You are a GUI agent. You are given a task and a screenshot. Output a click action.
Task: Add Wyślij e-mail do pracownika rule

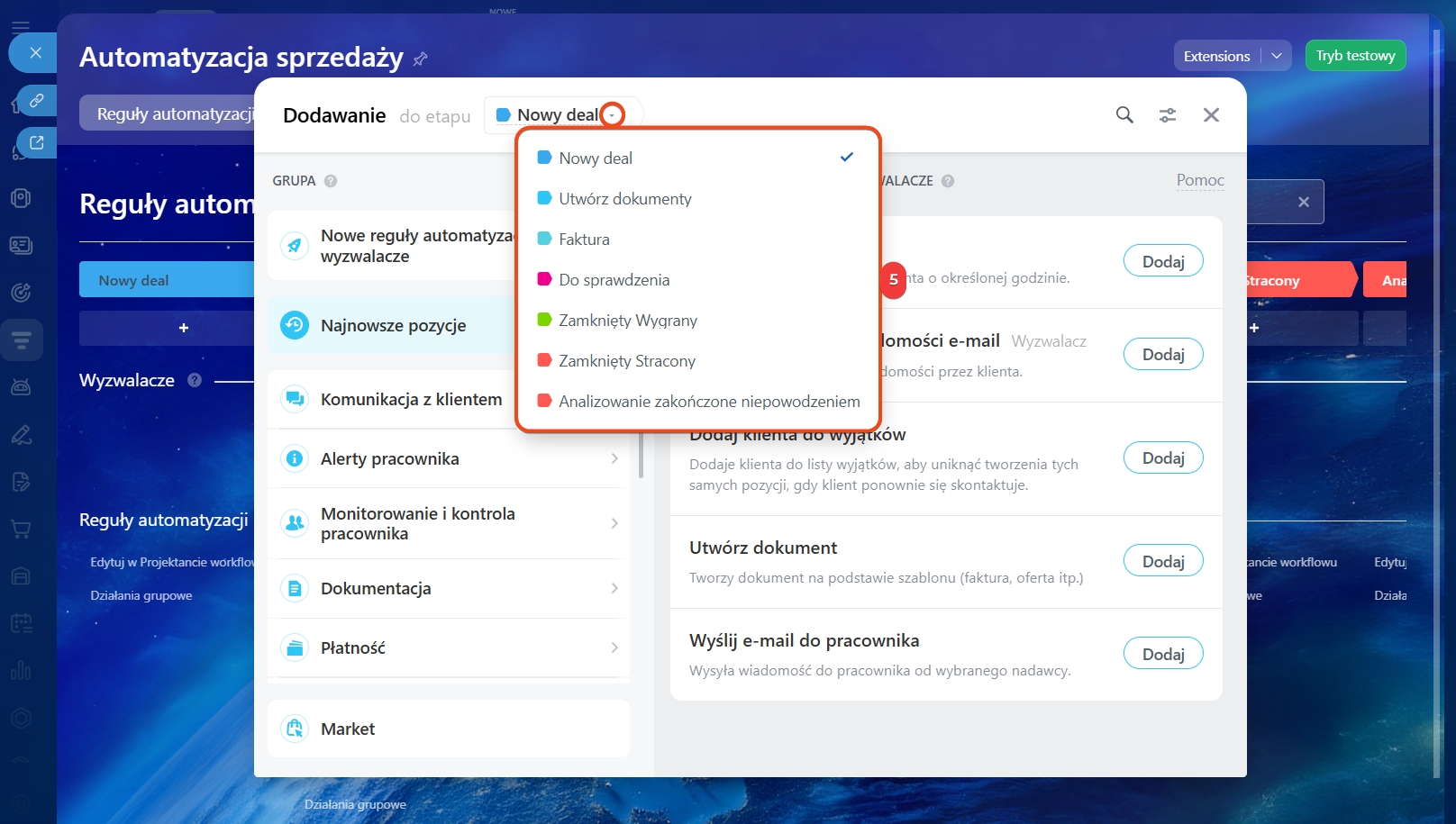[1162, 654]
